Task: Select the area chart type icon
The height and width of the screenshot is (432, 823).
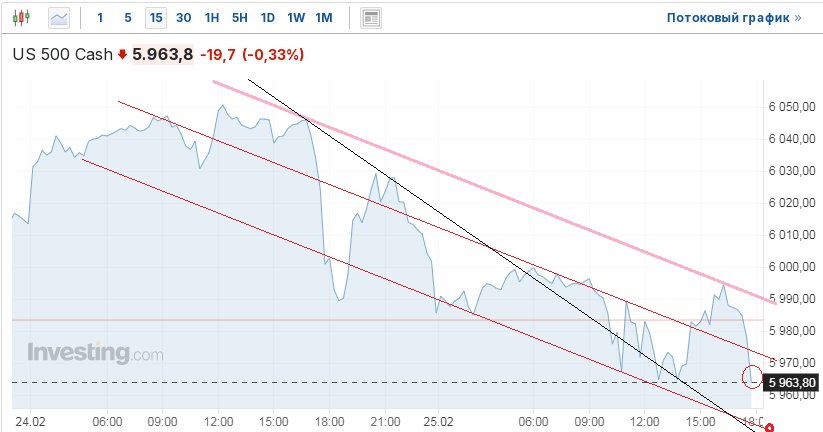Action: tap(60, 17)
